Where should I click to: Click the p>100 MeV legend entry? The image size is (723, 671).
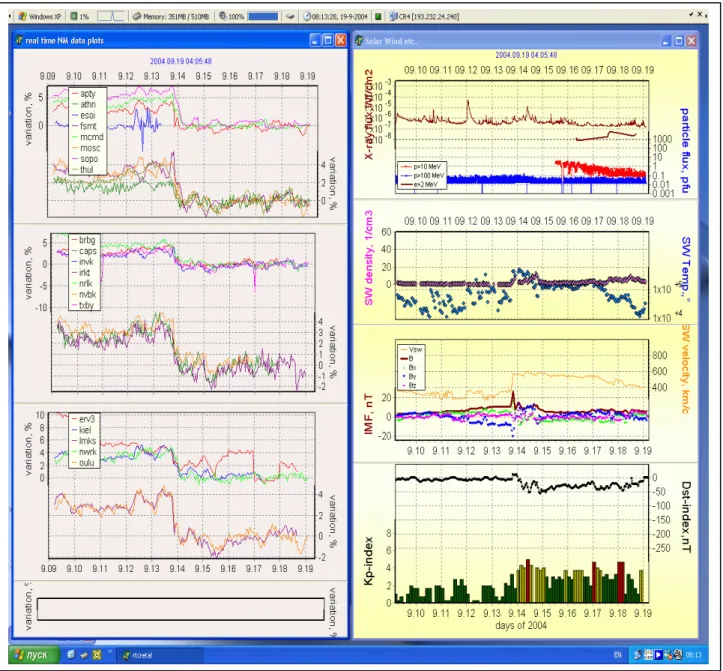(x=422, y=176)
